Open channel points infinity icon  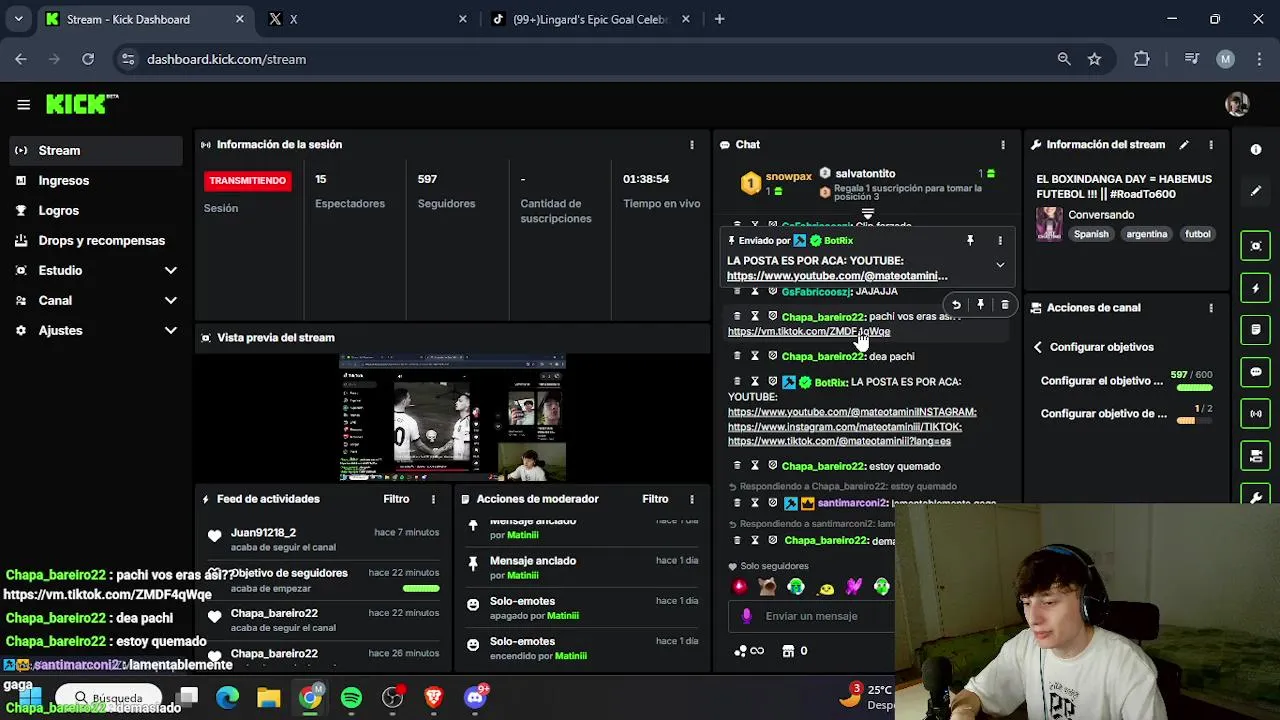749,651
